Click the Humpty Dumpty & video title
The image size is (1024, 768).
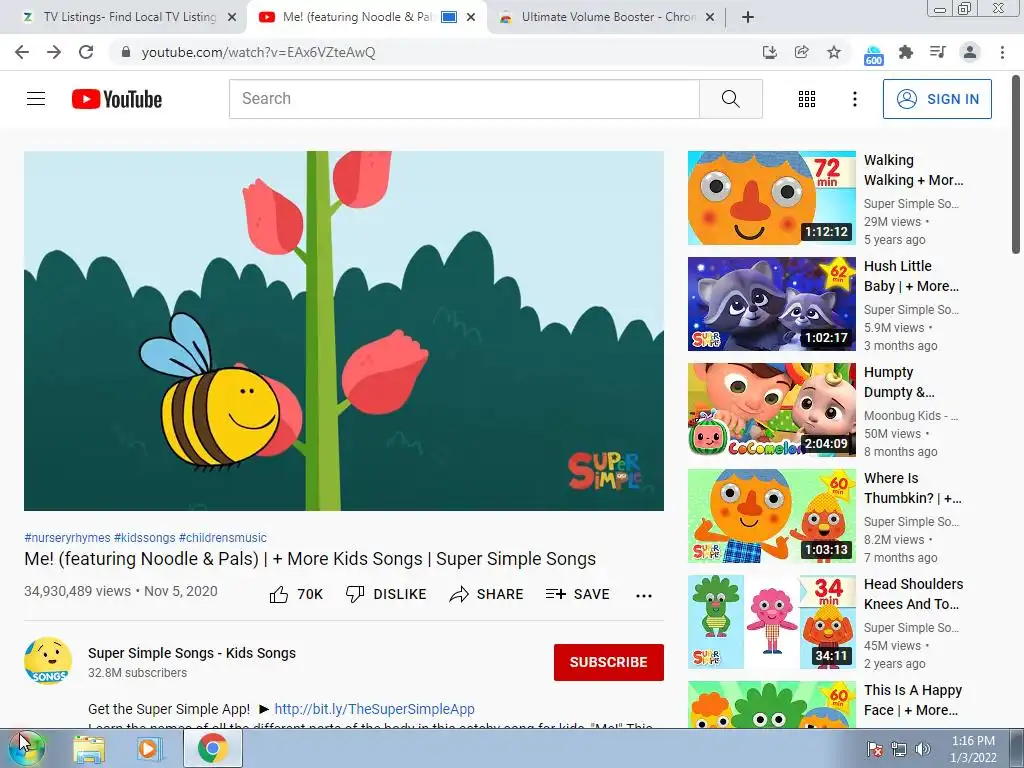[x=899, y=382]
